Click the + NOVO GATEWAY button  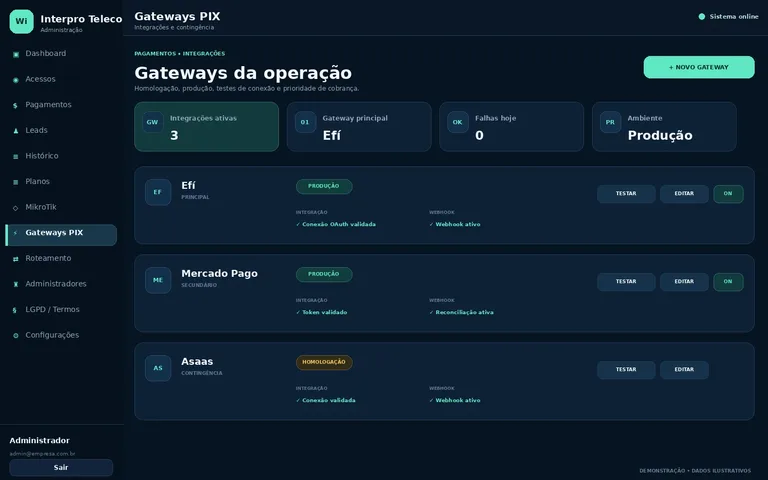click(x=699, y=67)
